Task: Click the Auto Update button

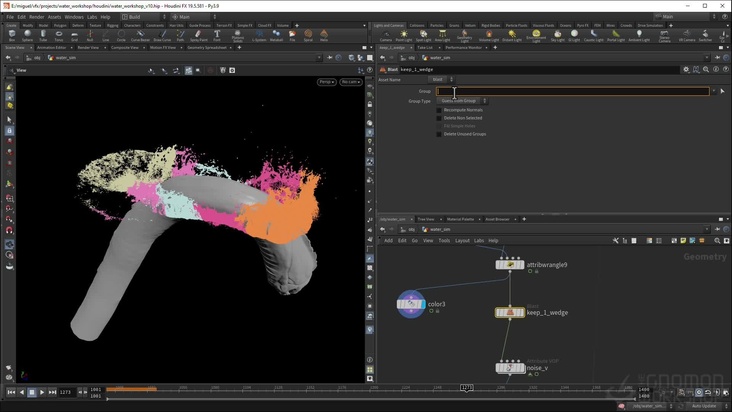Action: tap(703, 406)
